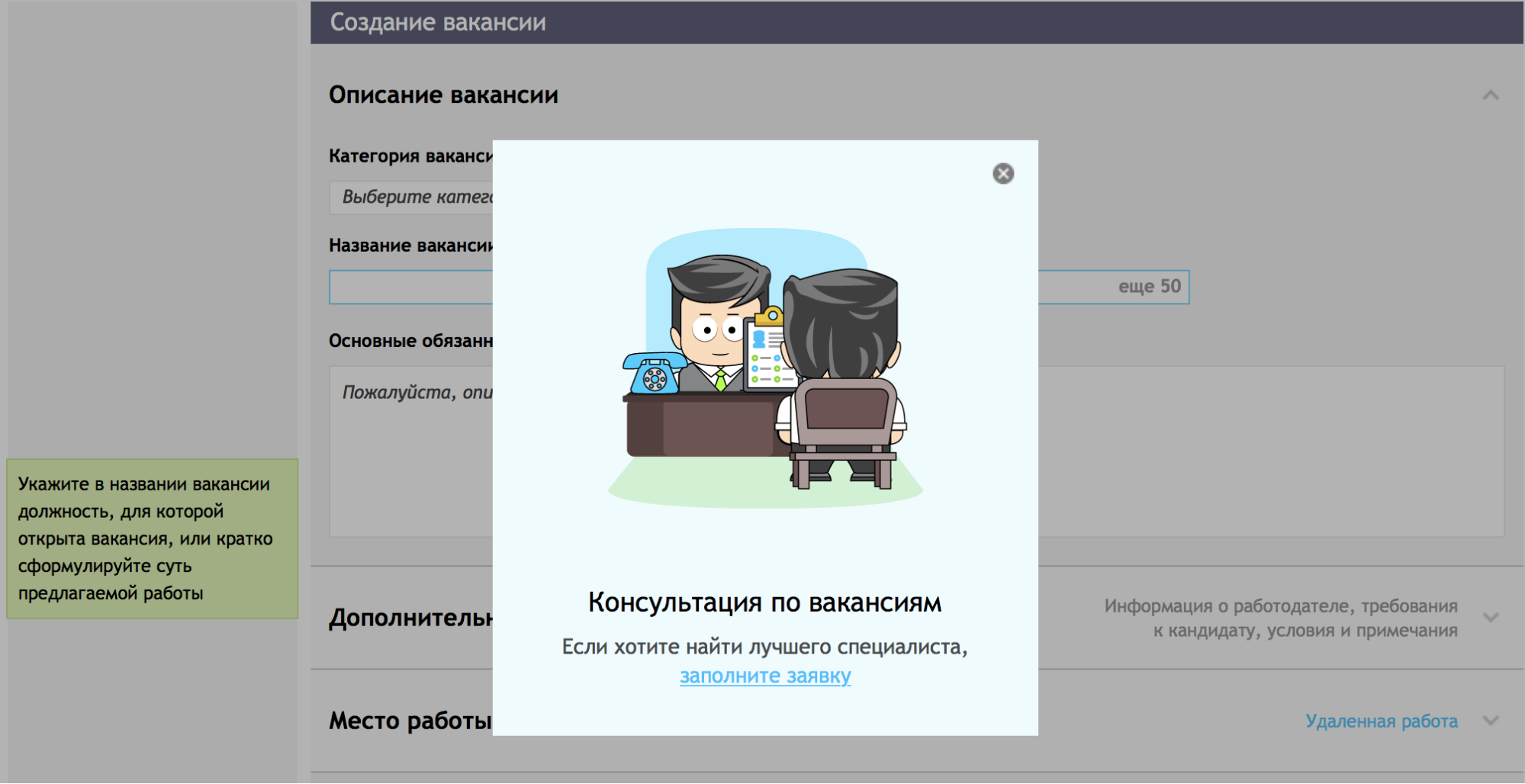This screenshot has height=784, width=1525.
Task: Click the Место работы section heading
Action: click(410, 721)
